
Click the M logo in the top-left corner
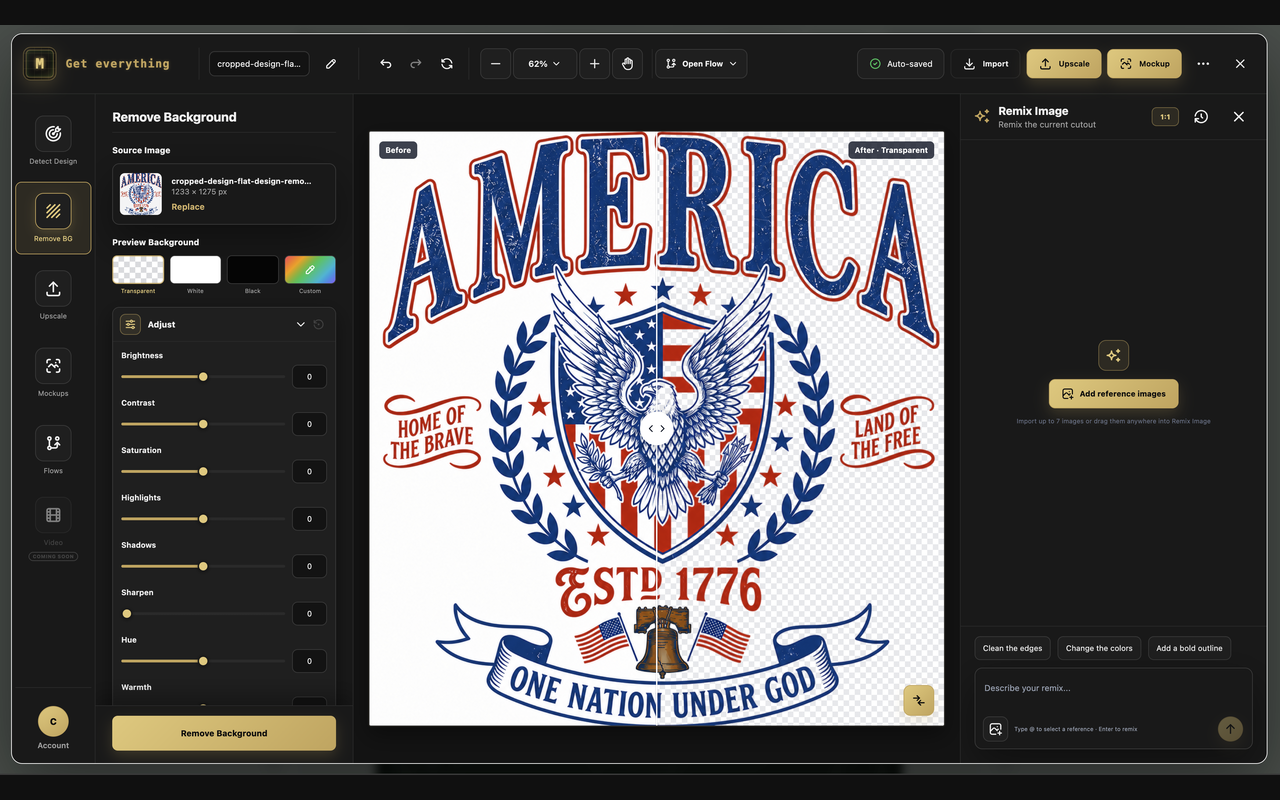[40, 64]
